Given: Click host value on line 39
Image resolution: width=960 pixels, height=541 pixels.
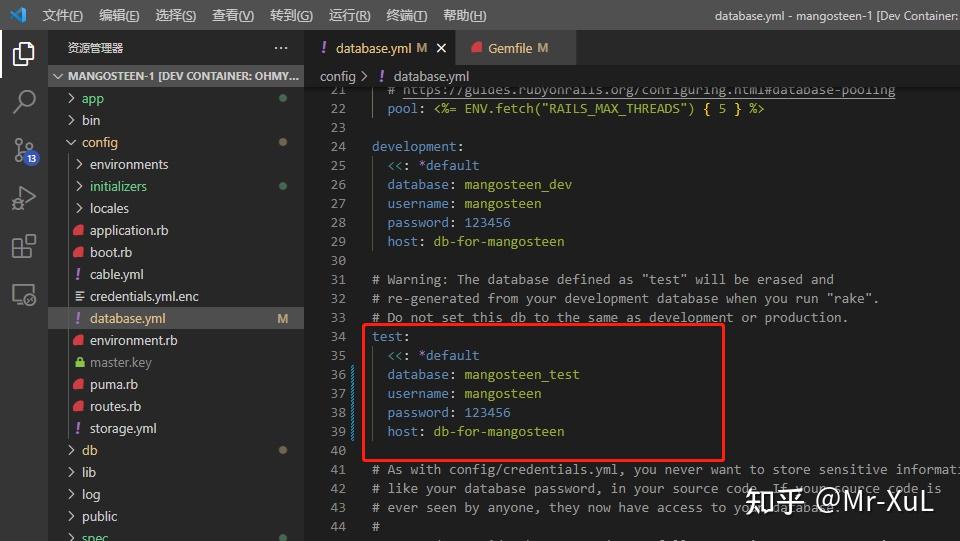Looking at the screenshot, I should tap(499, 431).
